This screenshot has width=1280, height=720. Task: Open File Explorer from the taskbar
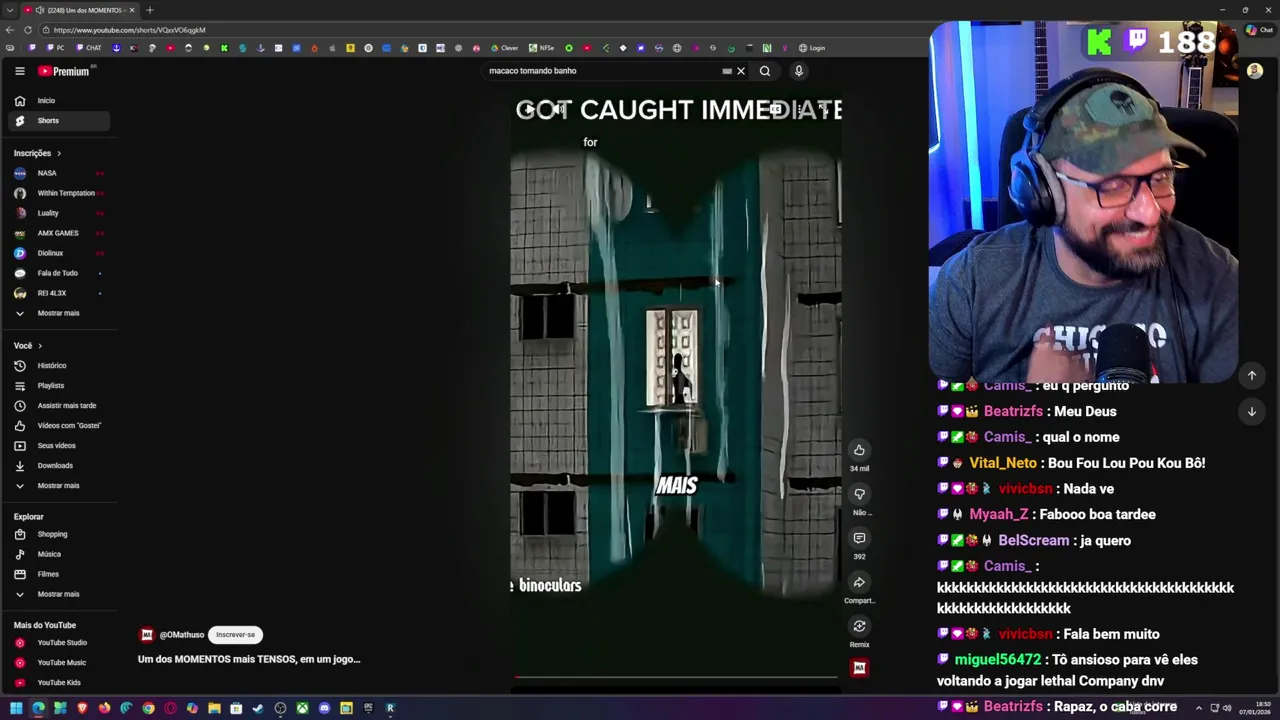tap(214, 708)
